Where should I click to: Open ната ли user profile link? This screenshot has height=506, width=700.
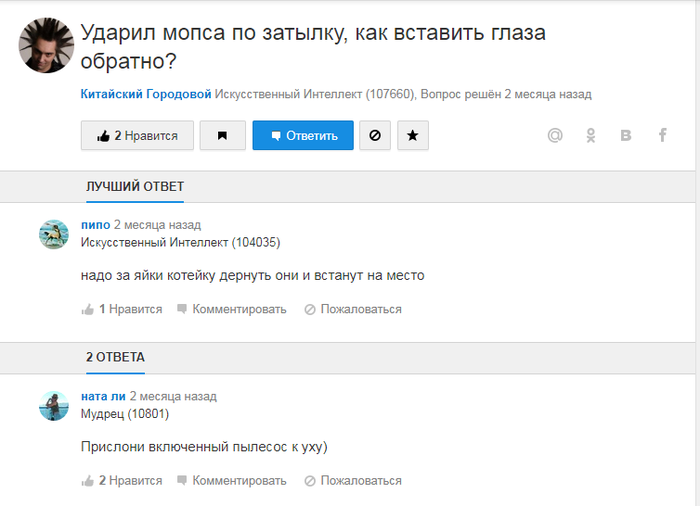[103, 396]
